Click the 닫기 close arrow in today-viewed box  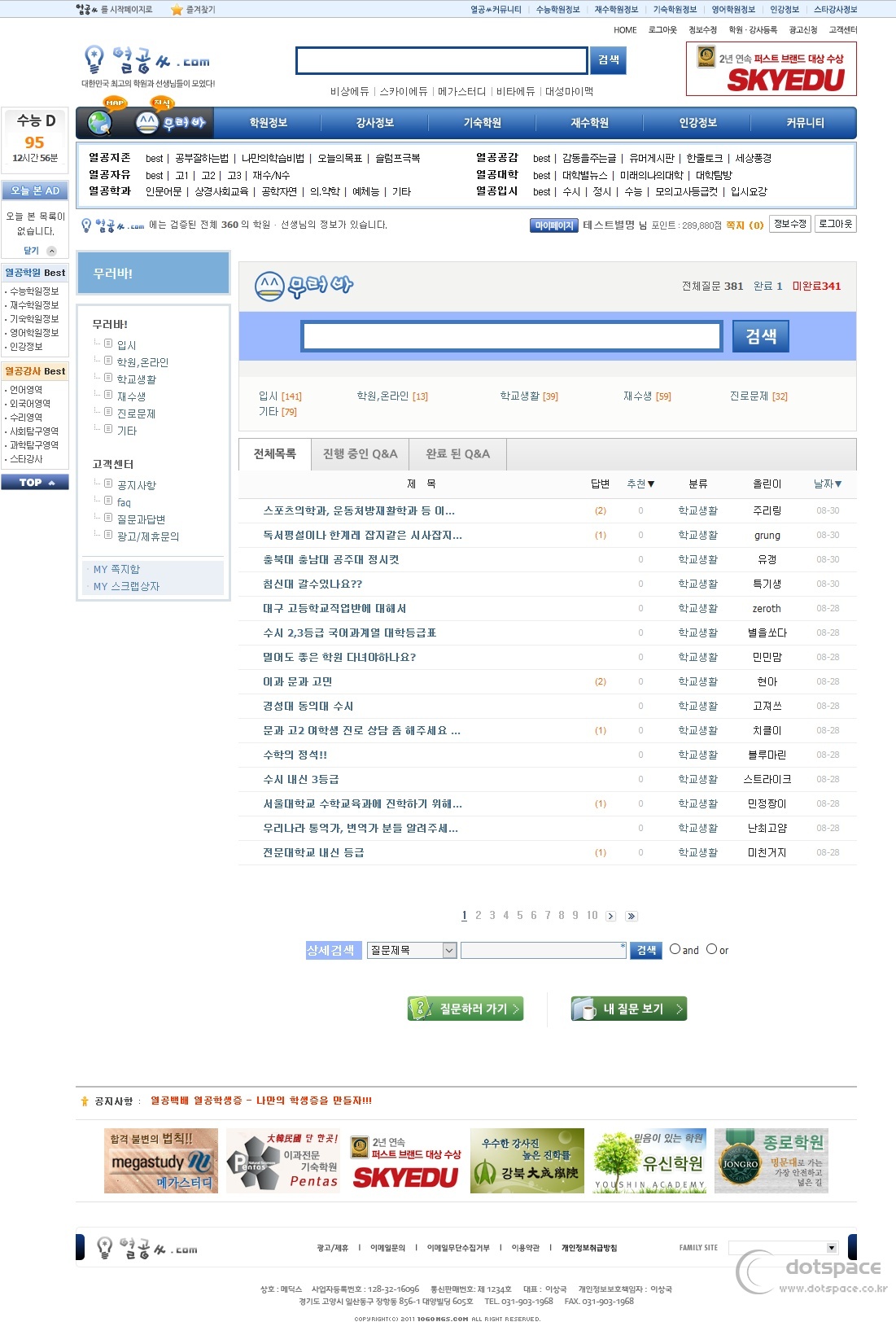51,251
